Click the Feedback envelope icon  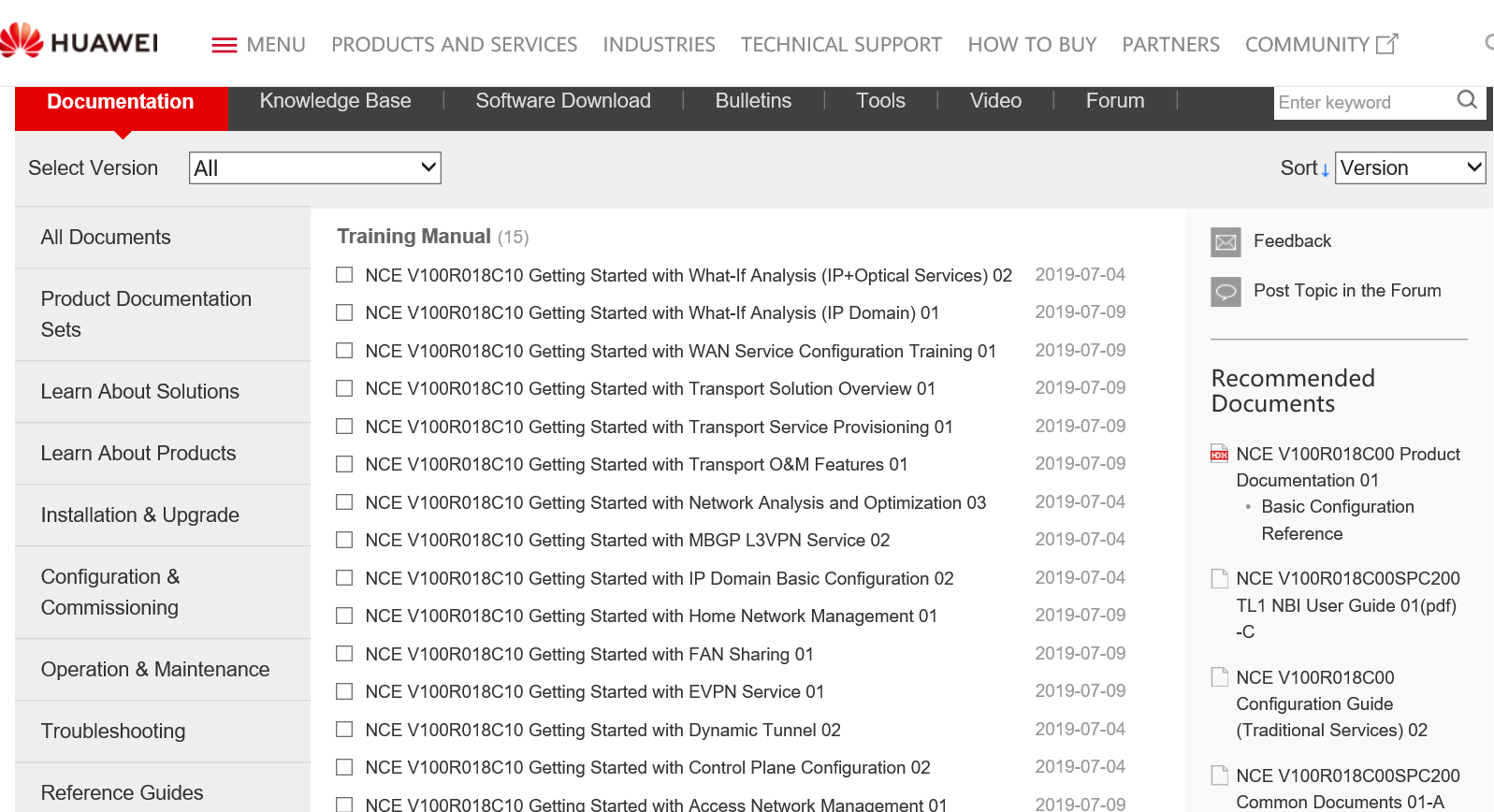(1226, 242)
